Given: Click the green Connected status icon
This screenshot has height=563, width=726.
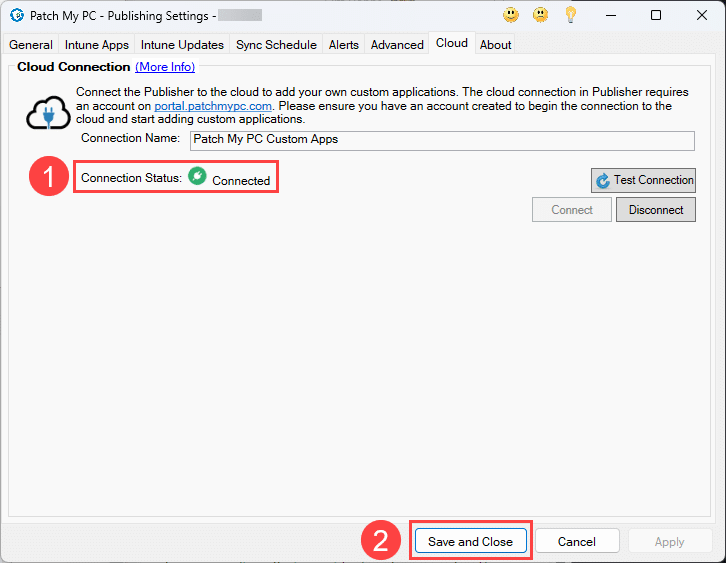Looking at the screenshot, I should click(x=197, y=177).
